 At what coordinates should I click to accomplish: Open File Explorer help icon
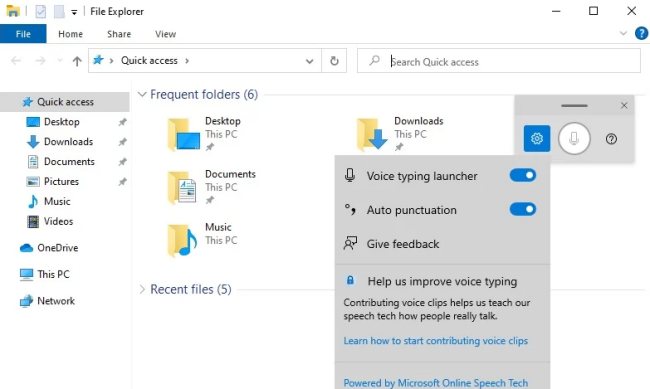tap(641, 33)
